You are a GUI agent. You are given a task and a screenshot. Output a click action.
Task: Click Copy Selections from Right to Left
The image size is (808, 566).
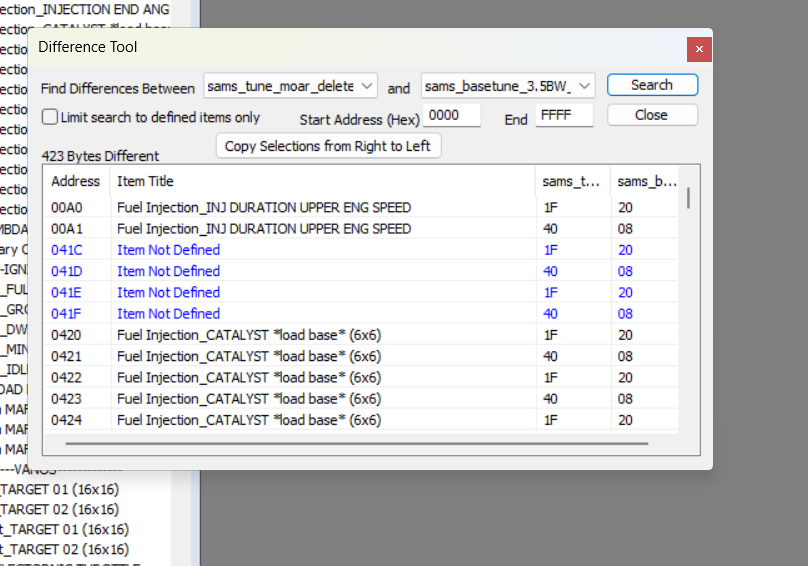click(x=328, y=146)
